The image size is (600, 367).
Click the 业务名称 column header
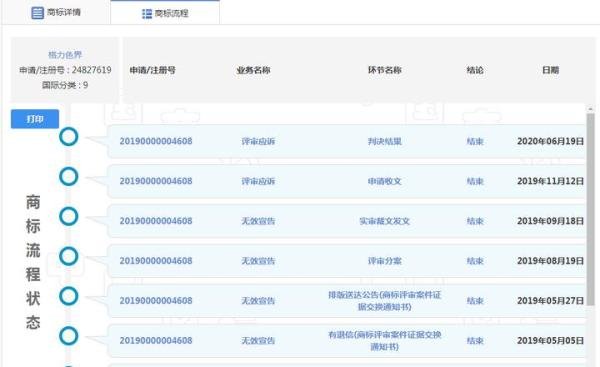[253, 70]
